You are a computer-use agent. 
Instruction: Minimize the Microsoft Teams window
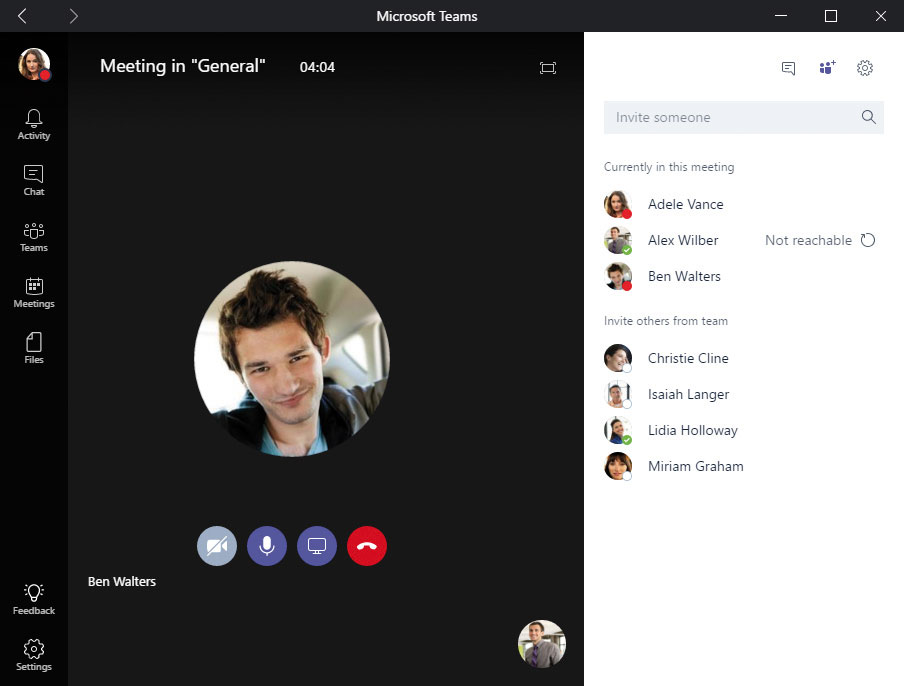tap(781, 16)
